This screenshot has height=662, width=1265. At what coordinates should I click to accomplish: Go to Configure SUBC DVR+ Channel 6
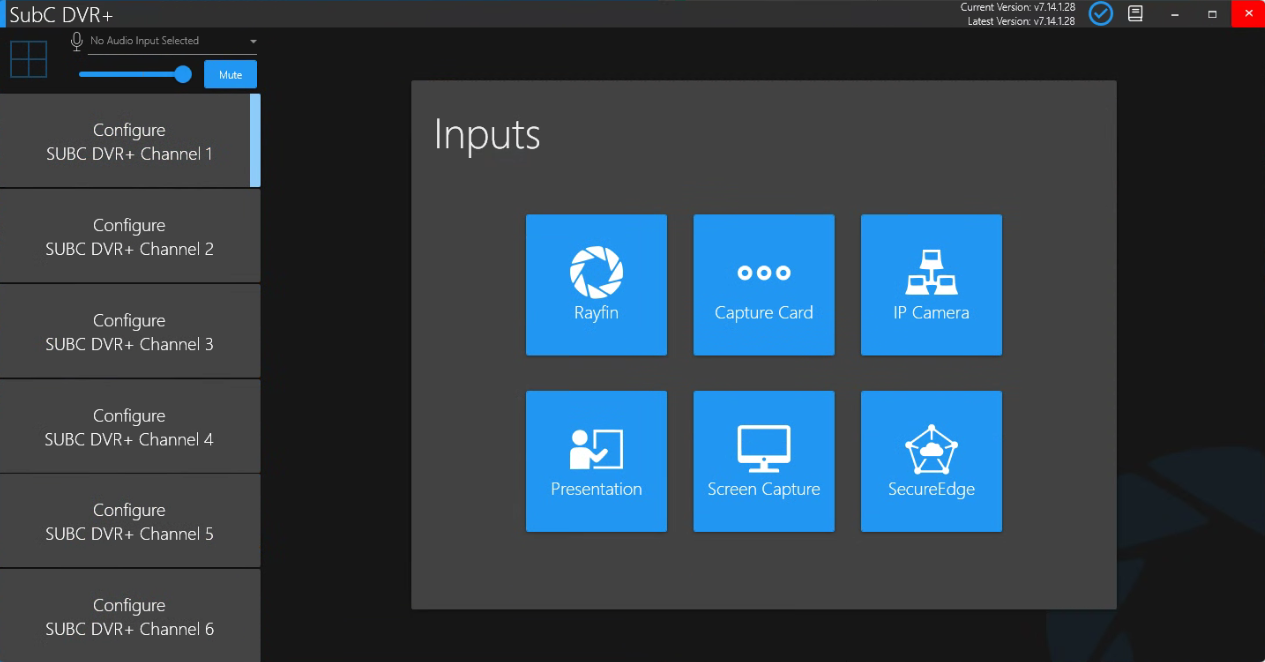coord(130,616)
